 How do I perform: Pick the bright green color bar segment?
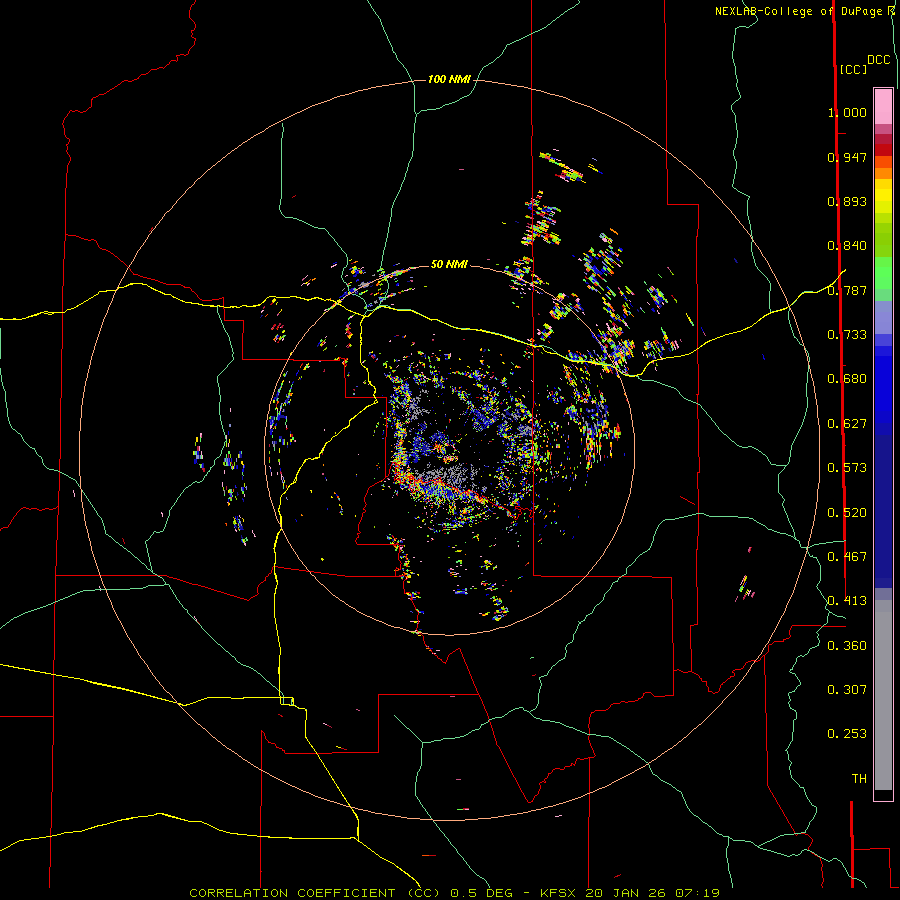pos(883,273)
